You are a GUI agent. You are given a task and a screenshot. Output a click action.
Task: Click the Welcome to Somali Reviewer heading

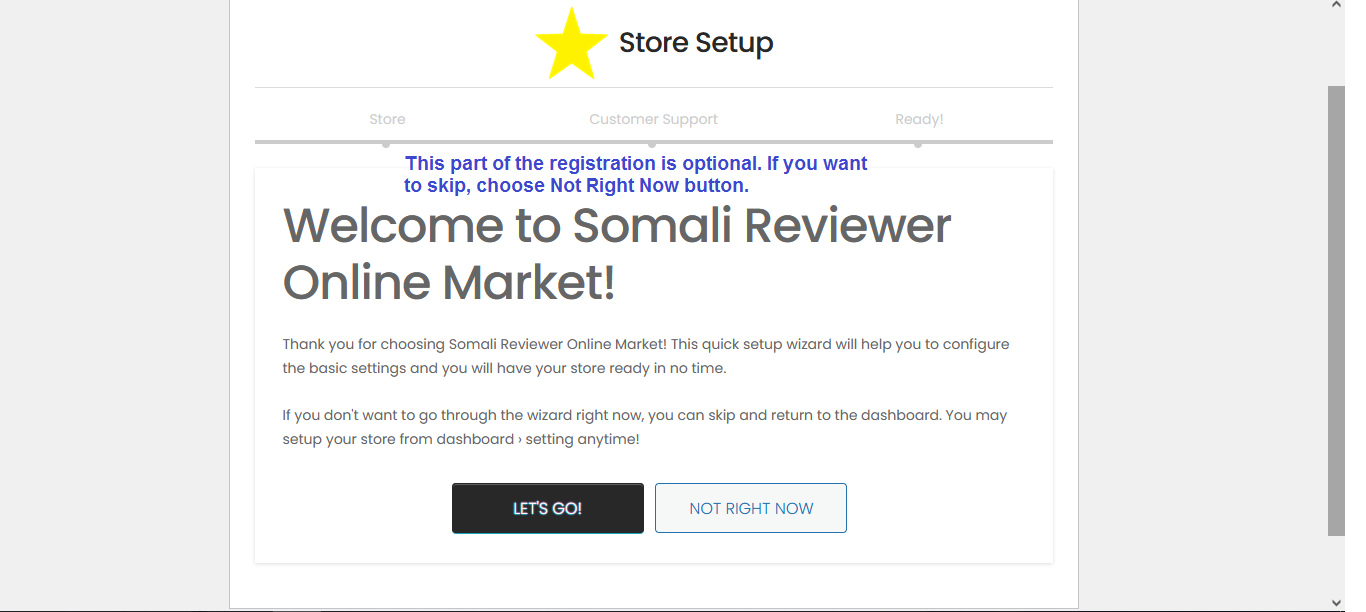point(617,254)
